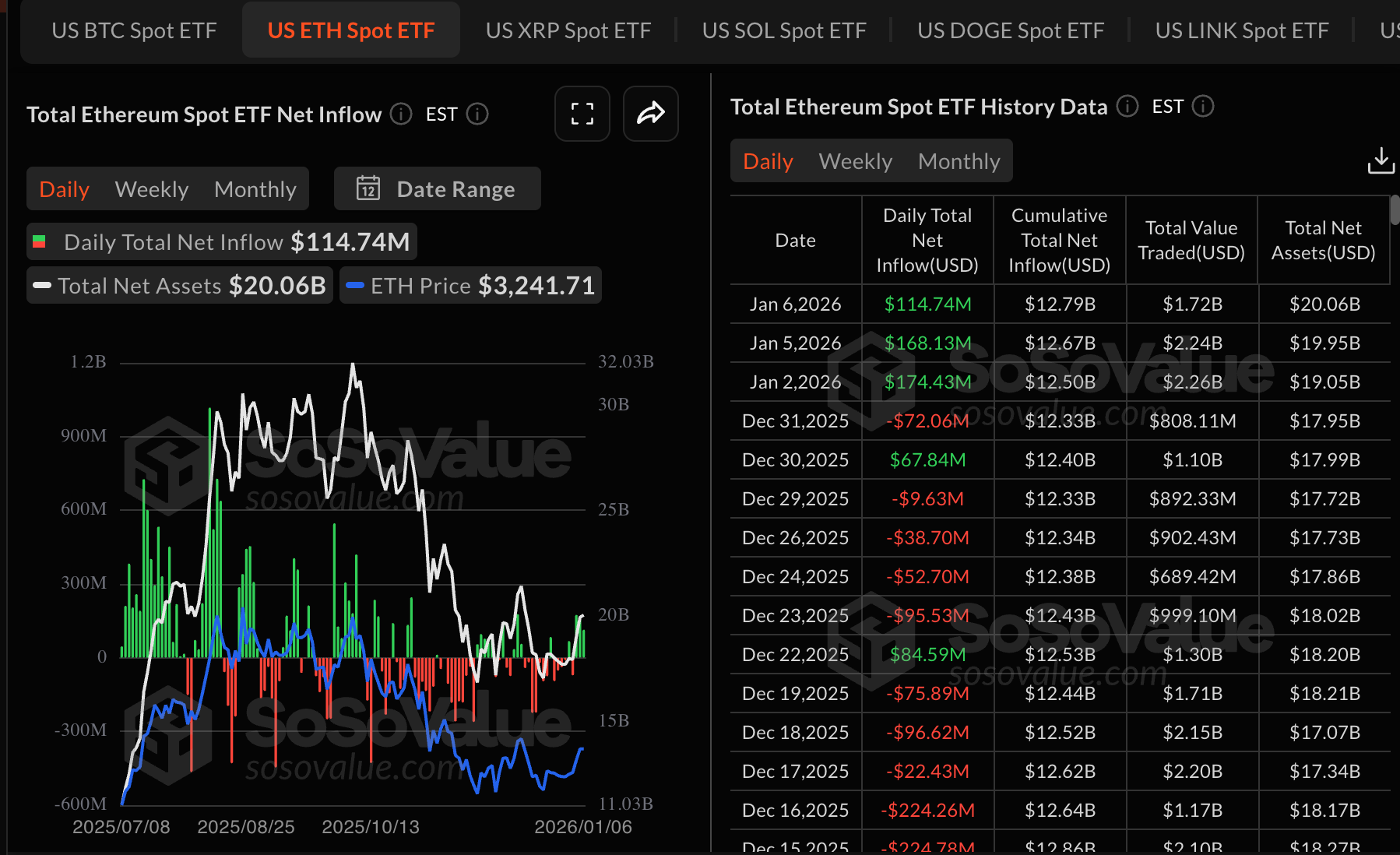
Task: Open the chart fullscreen view icon
Action: [582, 114]
